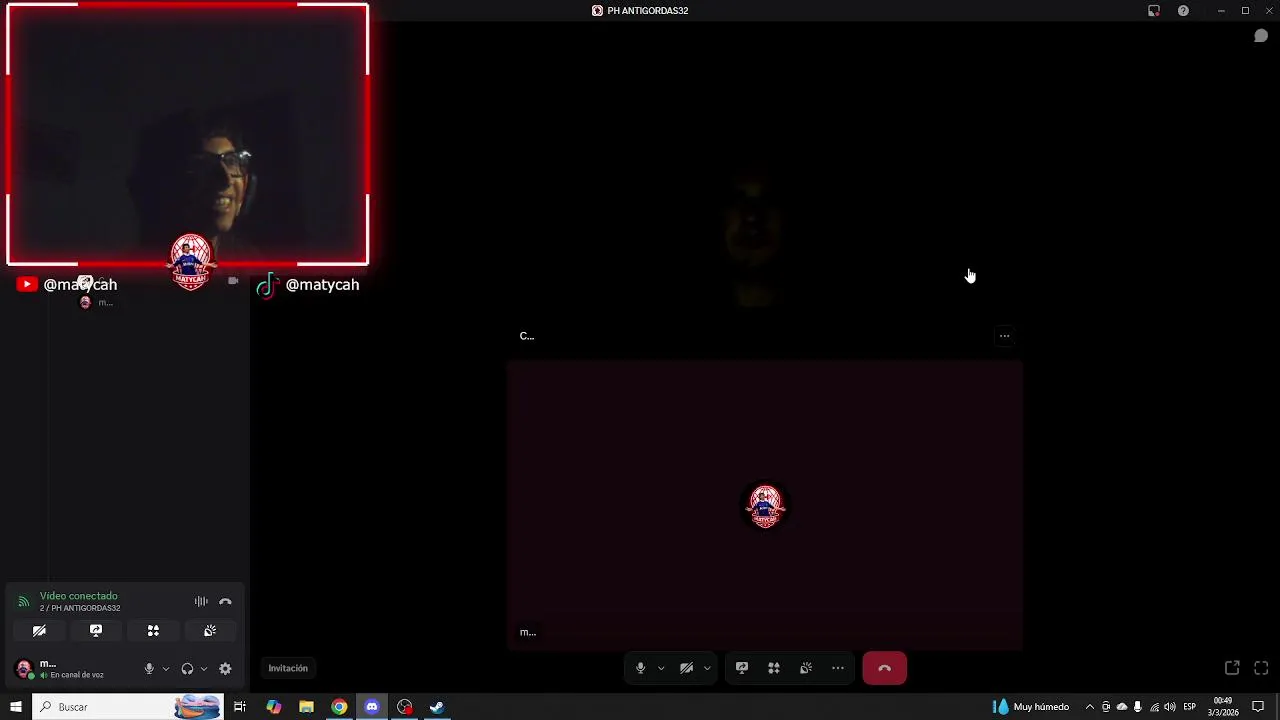This screenshot has width=1280, height=720.
Task: Open the Discord help question mark icon
Action: pyautogui.click(x=1183, y=11)
